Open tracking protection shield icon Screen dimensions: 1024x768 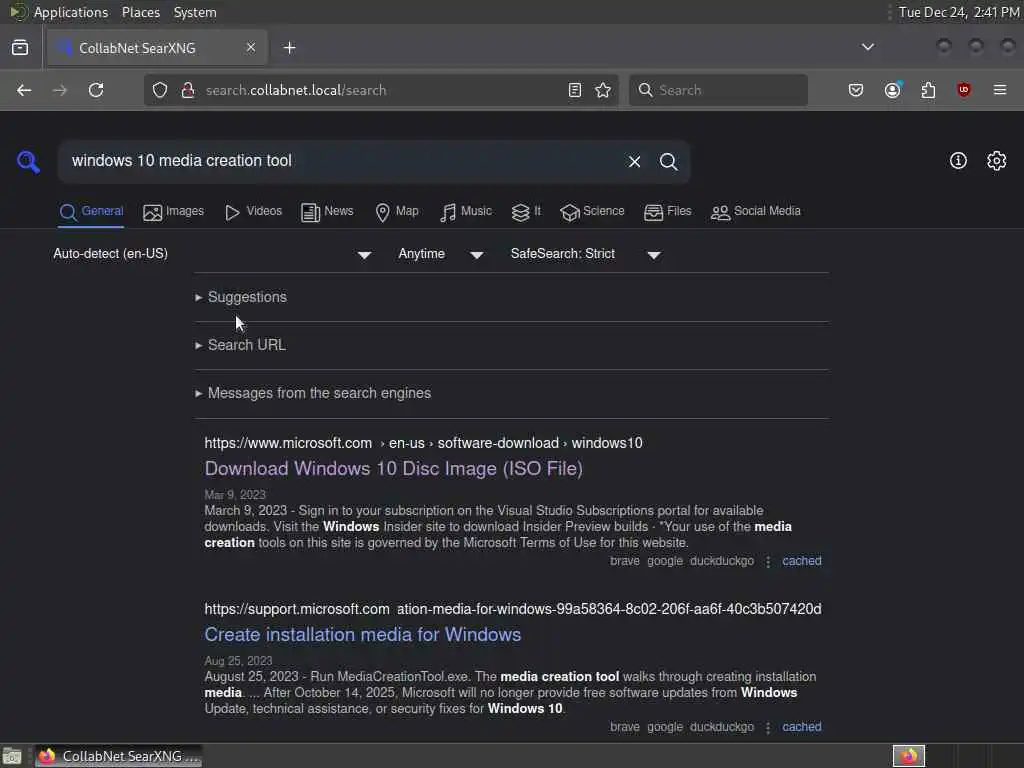pos(160,90)
